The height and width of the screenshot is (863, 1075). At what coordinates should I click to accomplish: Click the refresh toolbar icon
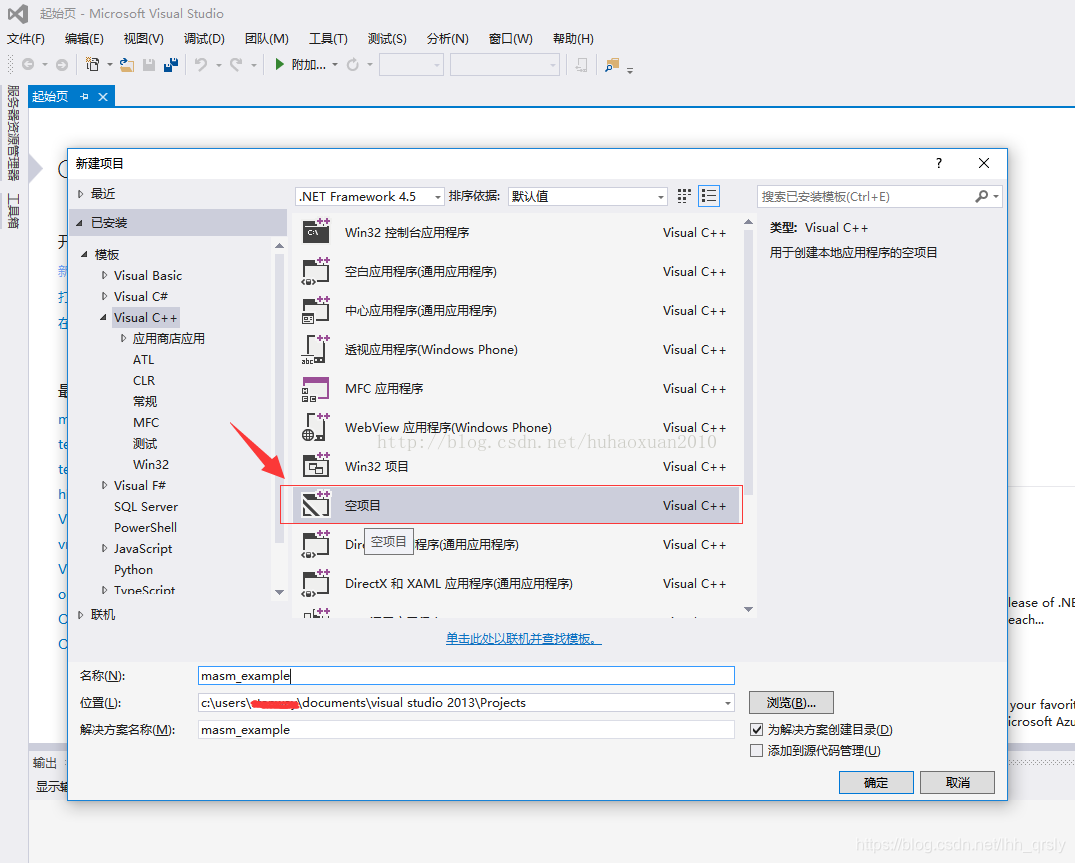[352, 64]
